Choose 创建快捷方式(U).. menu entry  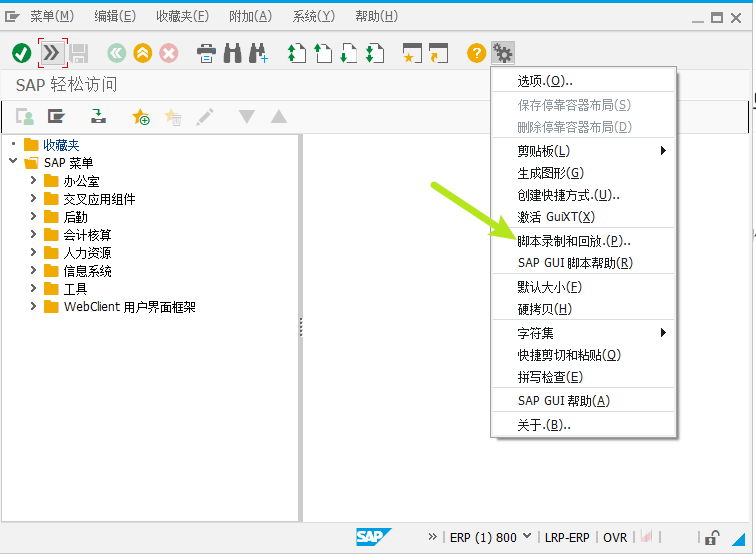583,195
